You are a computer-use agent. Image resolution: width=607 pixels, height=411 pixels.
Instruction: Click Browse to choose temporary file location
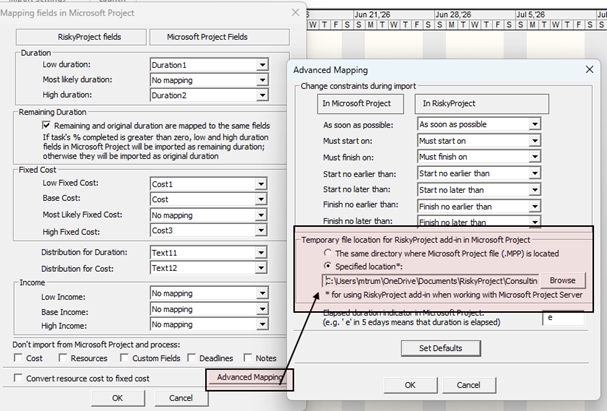562,280
